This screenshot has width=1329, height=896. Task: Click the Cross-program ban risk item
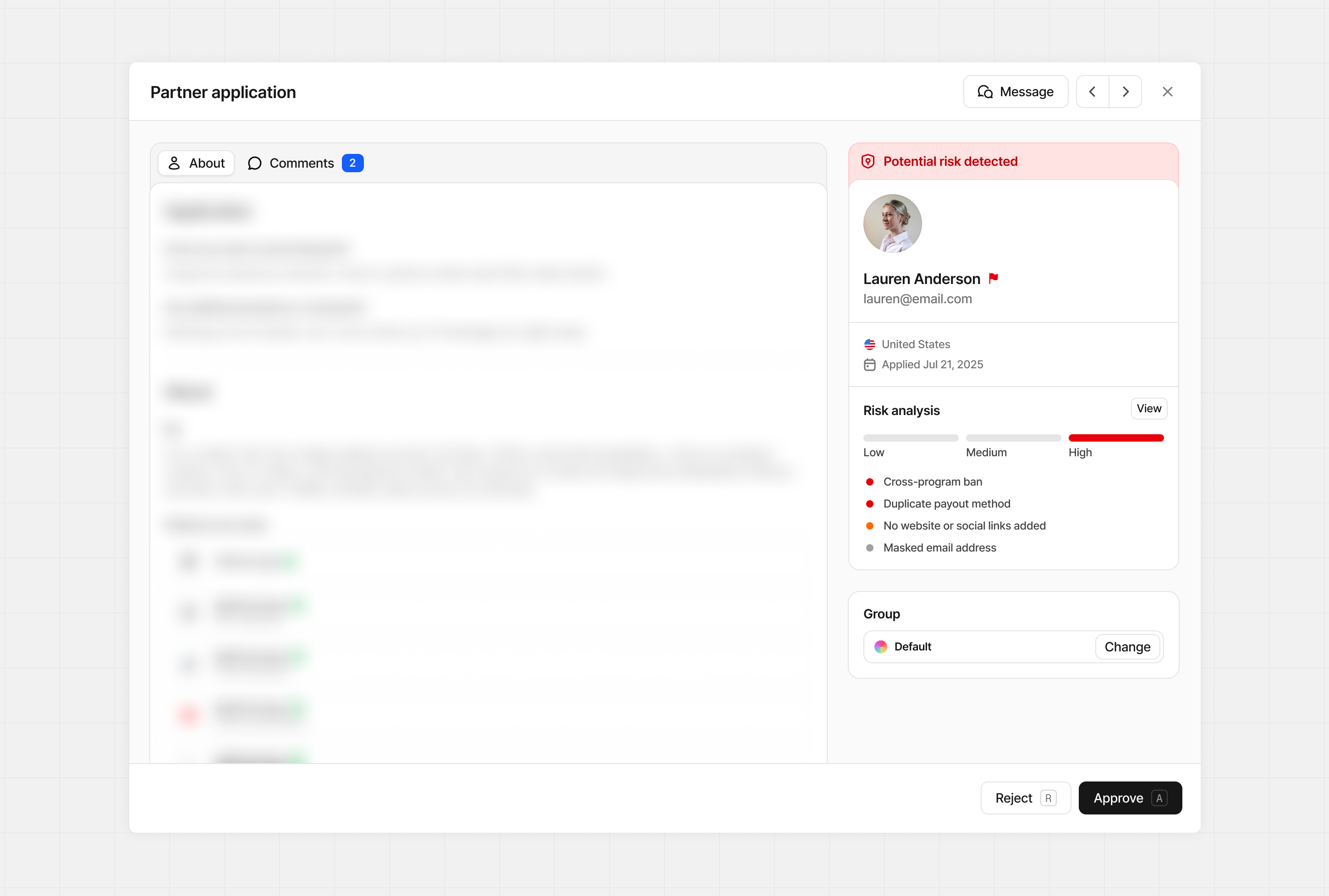(x=932, y=482)
